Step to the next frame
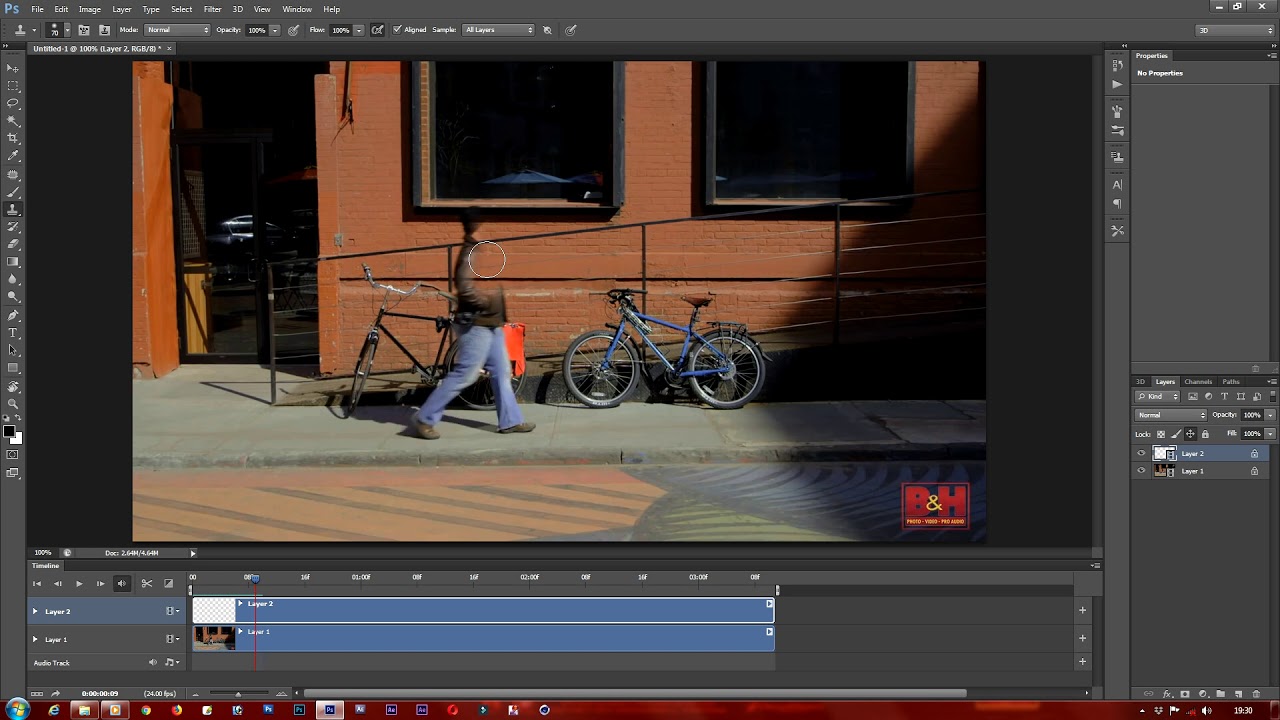The width and height of the screenshot is (1280, 720). point(100,583)
